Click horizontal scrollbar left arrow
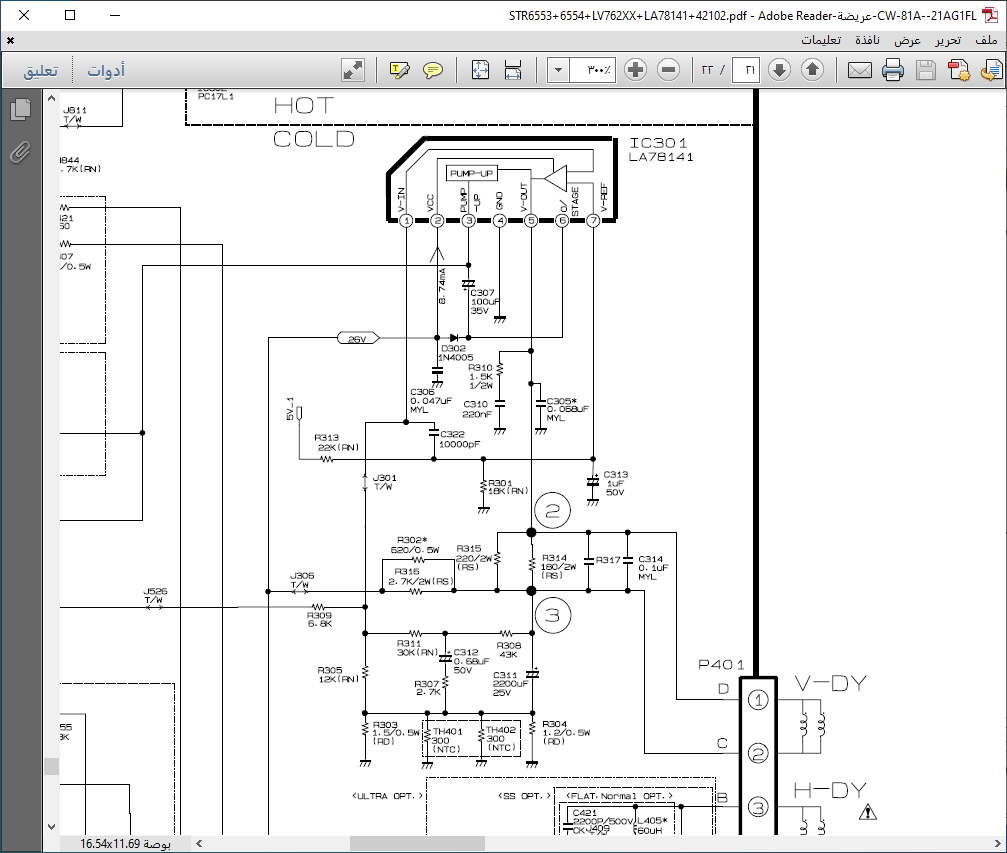Viewport: 1007px width, 853px height. tap(199, 843)
